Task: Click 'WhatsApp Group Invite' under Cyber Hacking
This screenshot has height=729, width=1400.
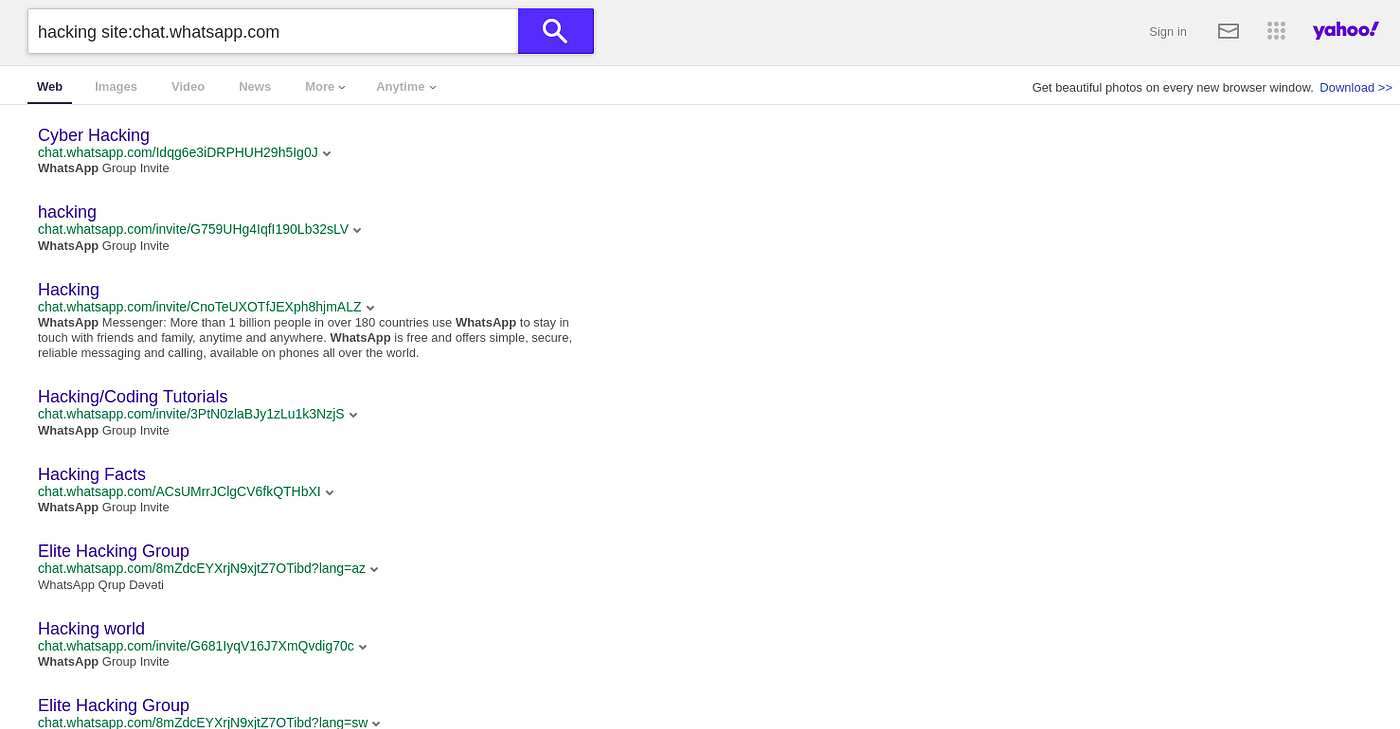Action: click(104, 168)
